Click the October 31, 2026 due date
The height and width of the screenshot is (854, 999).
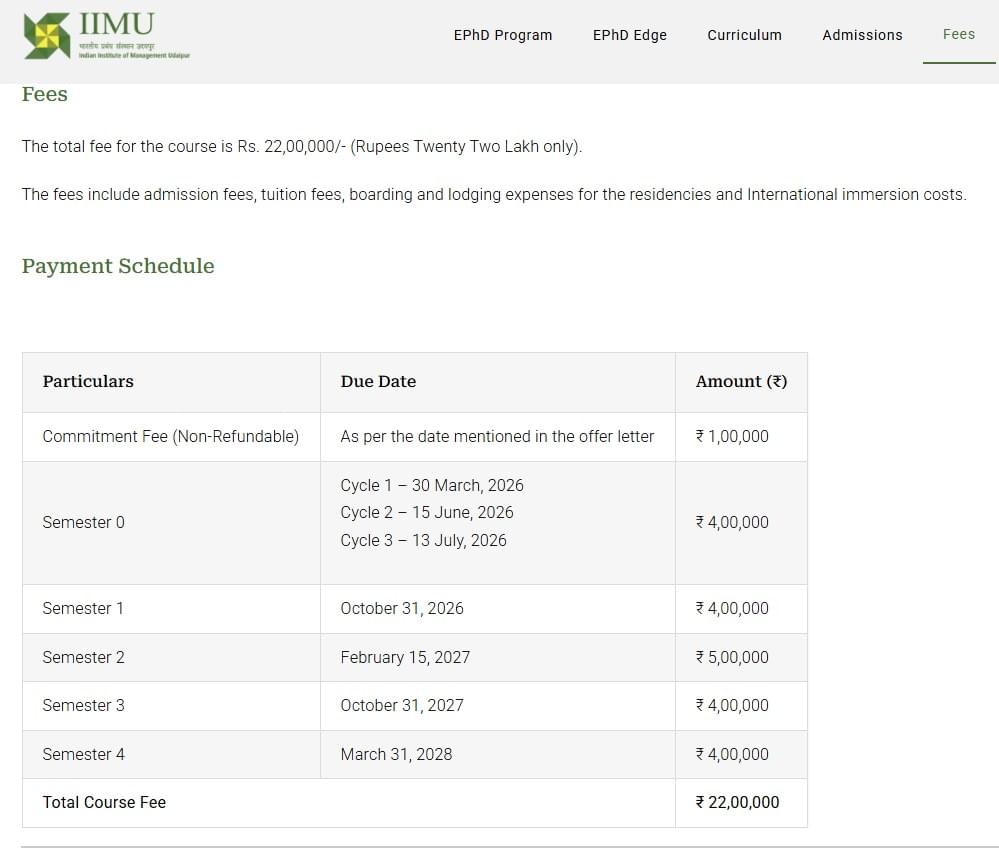pos(403,608)
